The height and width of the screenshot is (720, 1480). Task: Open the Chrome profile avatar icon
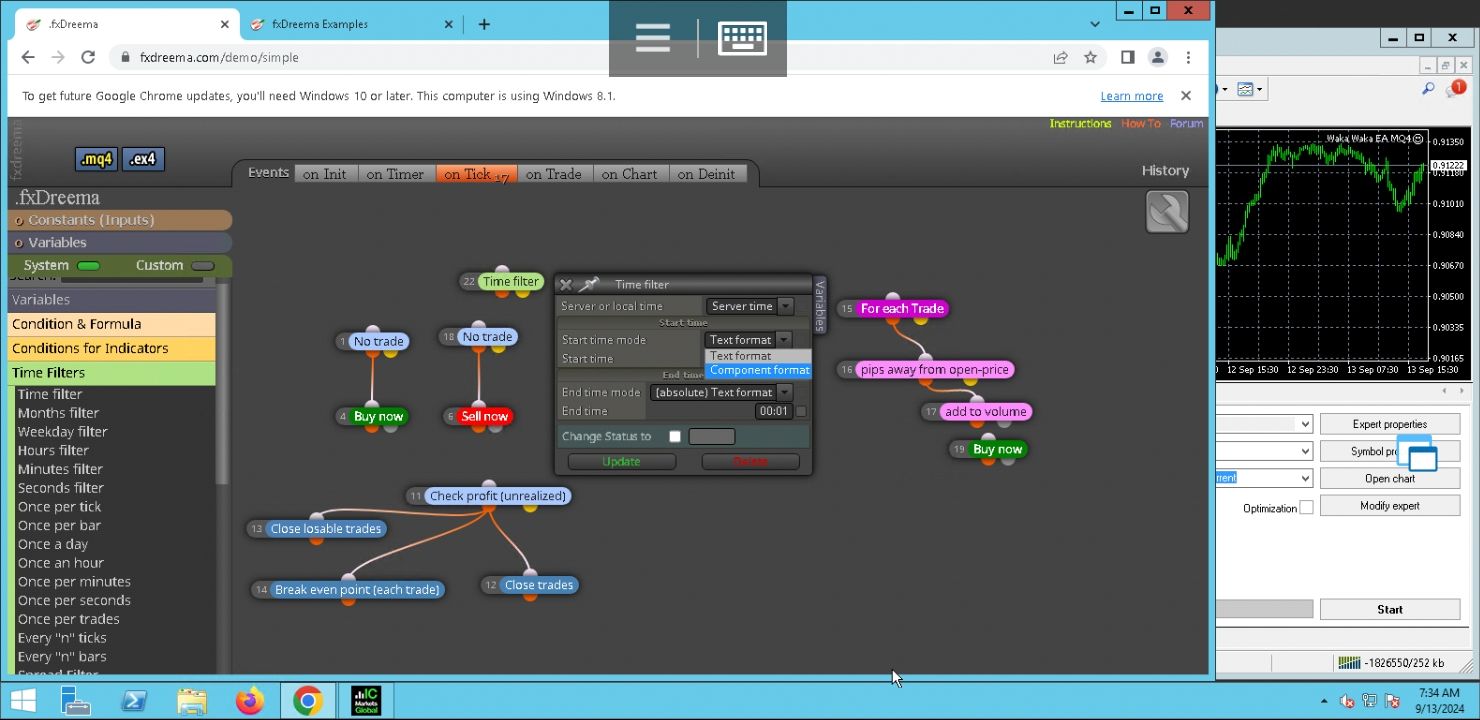pyautogui.click(x=1157, y=57)
